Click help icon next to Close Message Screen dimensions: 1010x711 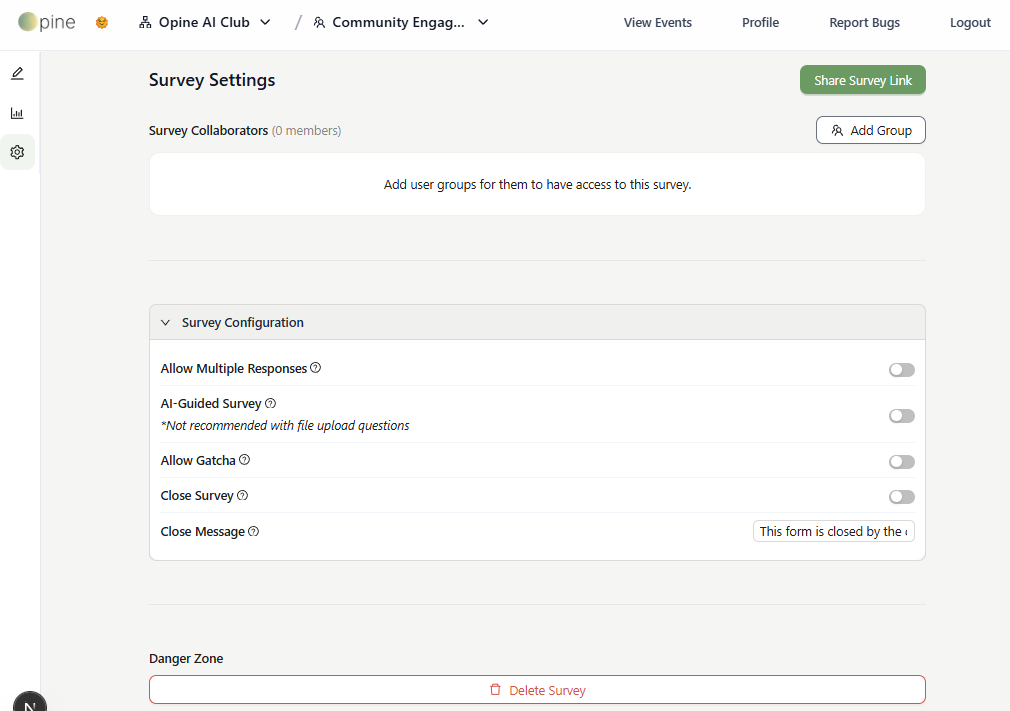(254, 531)
